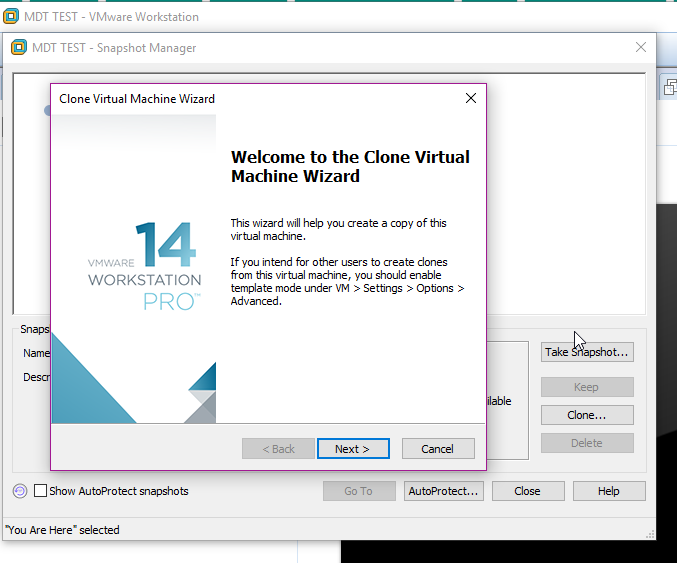The height and width of the screenshot is (563, 677).
Task: Open Help in the Snapshot Manager
Action: pyautogui.click(x=609, y=491)
